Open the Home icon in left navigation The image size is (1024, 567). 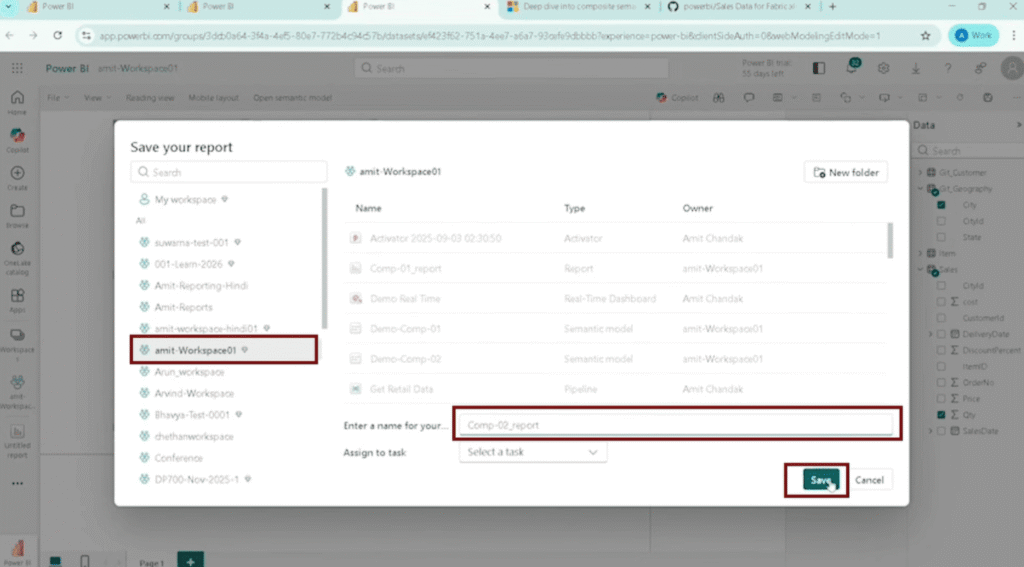17,99
